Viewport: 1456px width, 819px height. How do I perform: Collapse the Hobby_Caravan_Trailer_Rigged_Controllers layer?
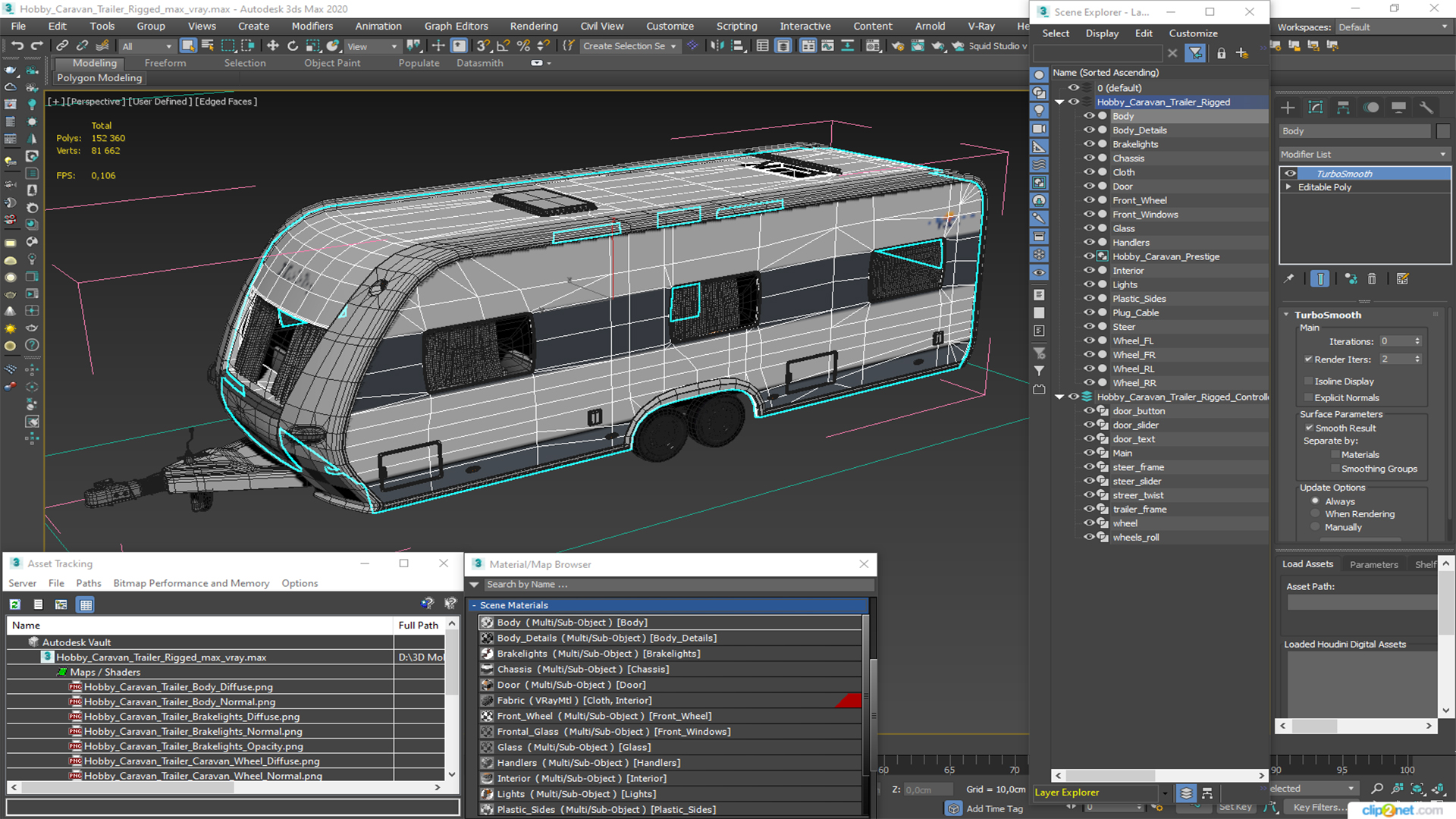click(1059, 397)
